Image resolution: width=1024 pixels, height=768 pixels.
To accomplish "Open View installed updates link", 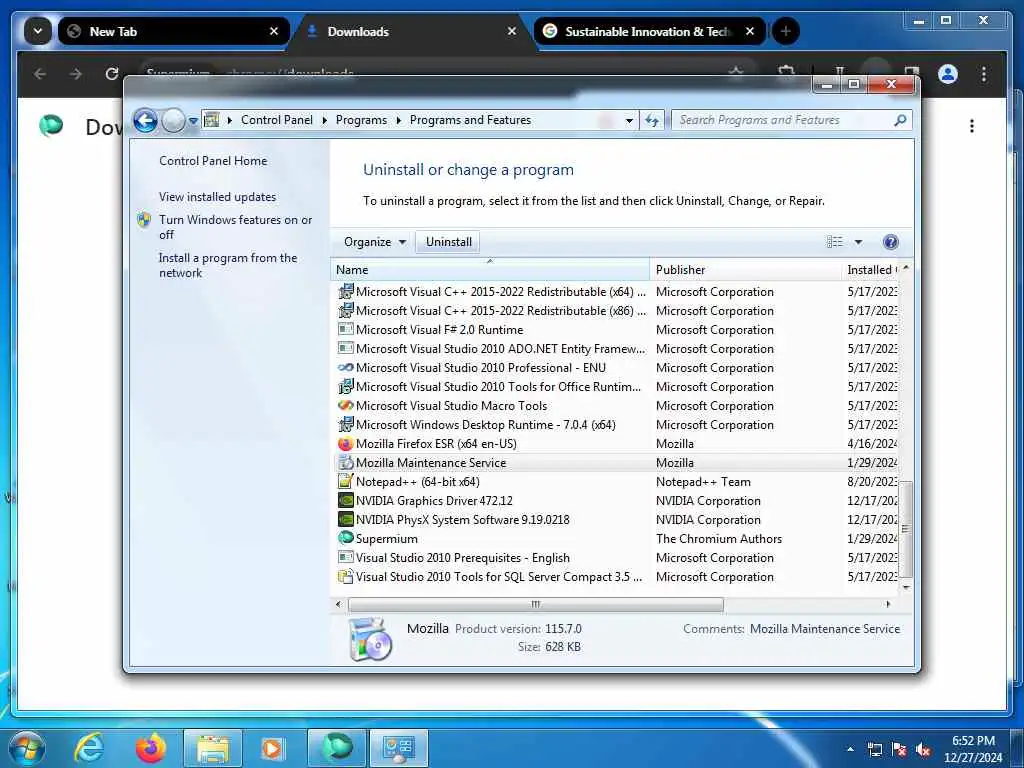I will pyautogui.click(x=217, y=197).
